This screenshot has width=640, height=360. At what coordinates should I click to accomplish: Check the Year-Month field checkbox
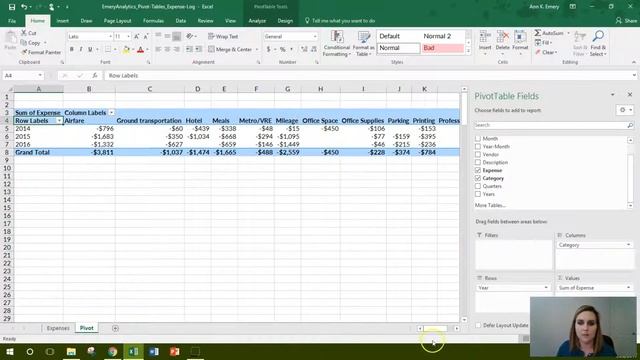click(478, 147)
